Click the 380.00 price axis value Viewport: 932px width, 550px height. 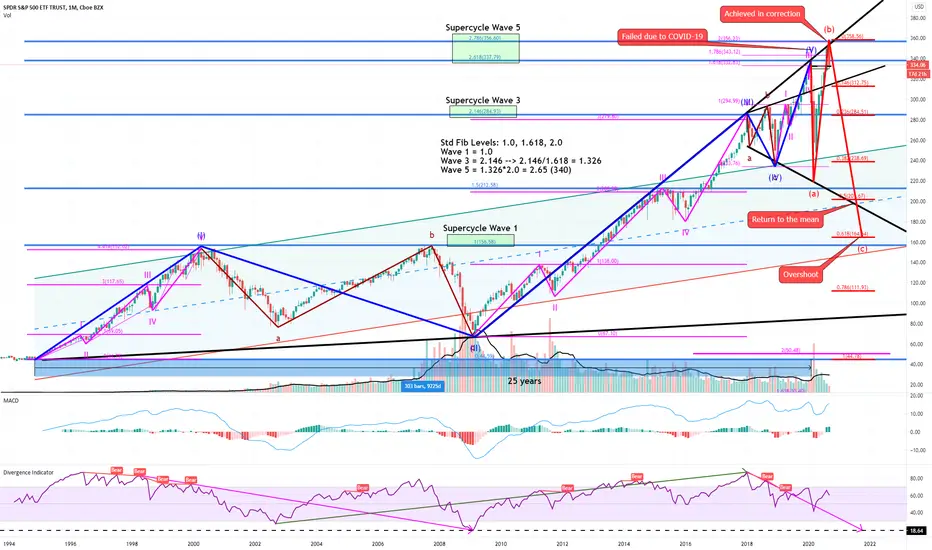coord(918,18)
